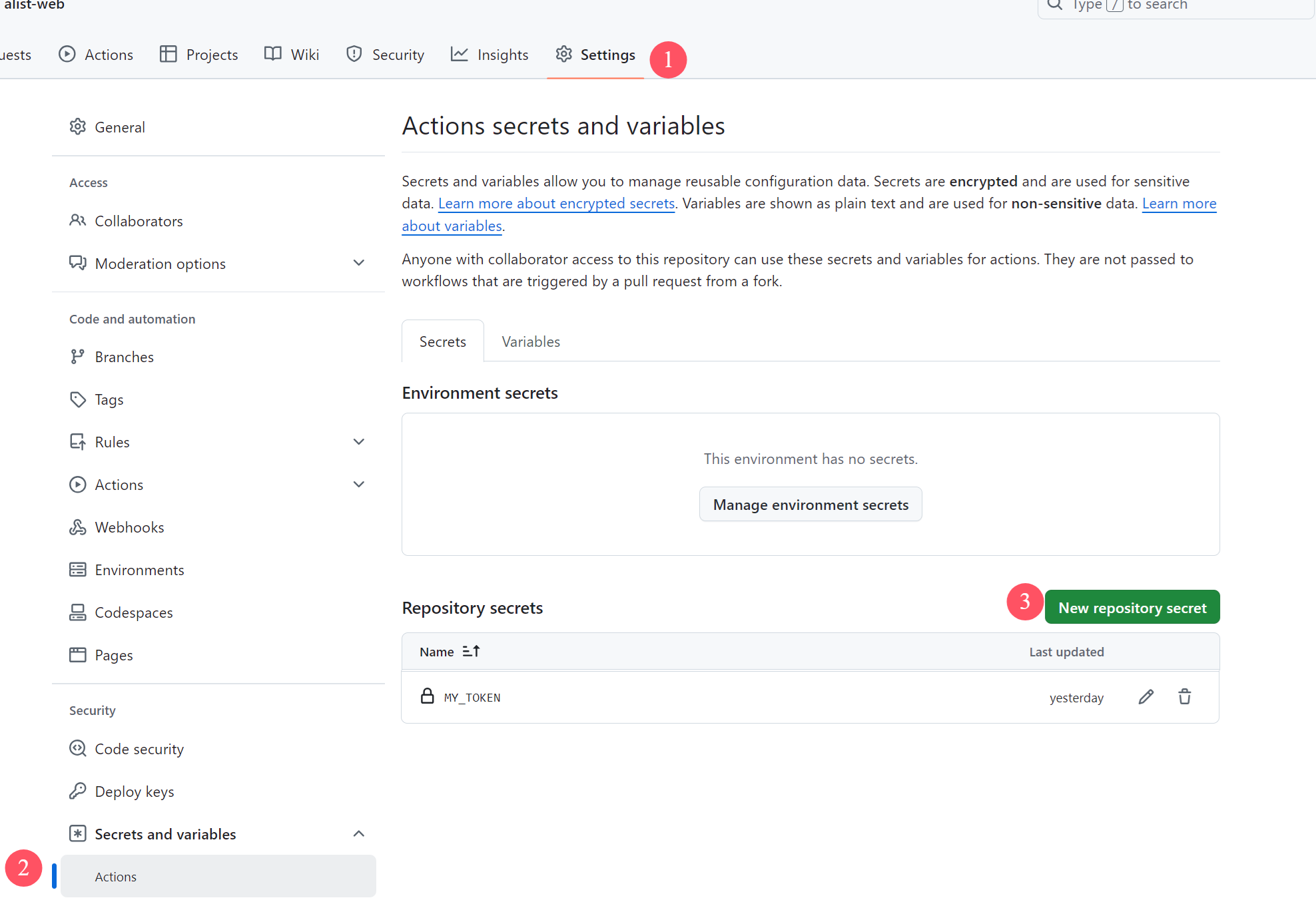The height and width of the screenshot is (900, 1316).
Task: Open Environments settings
Action: click(218, 570)
